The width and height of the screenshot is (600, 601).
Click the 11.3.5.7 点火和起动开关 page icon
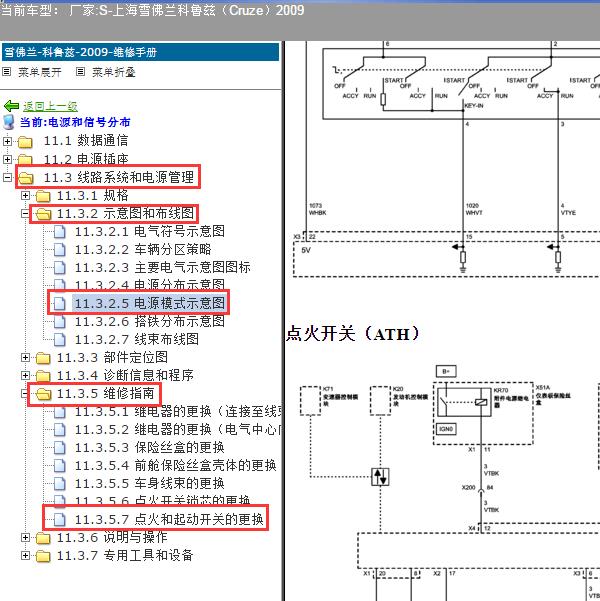pos(59,519)
